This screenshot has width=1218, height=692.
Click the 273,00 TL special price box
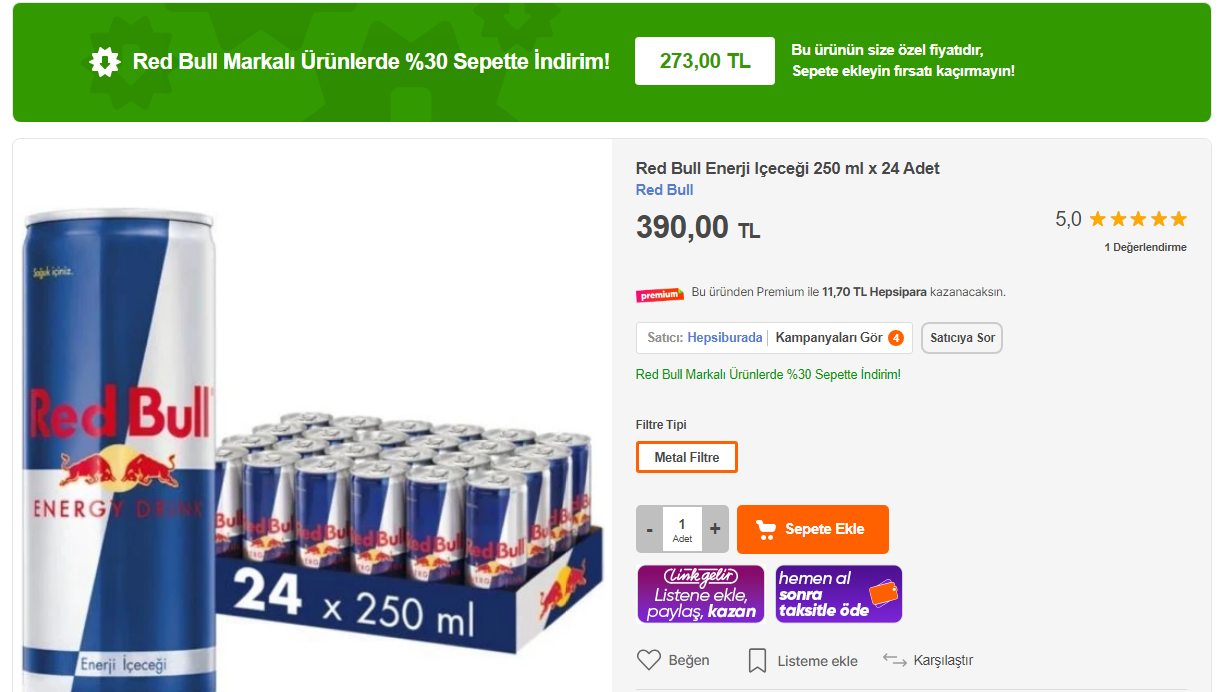pos(705,61)
